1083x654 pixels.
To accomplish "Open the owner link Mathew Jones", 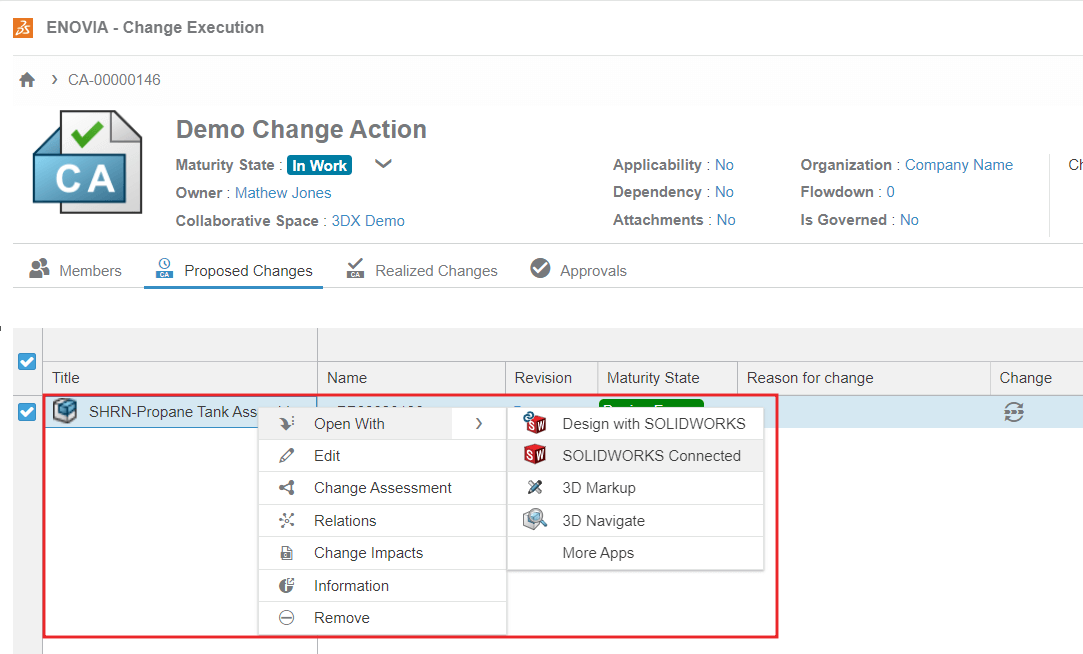I will click(283, 193).
